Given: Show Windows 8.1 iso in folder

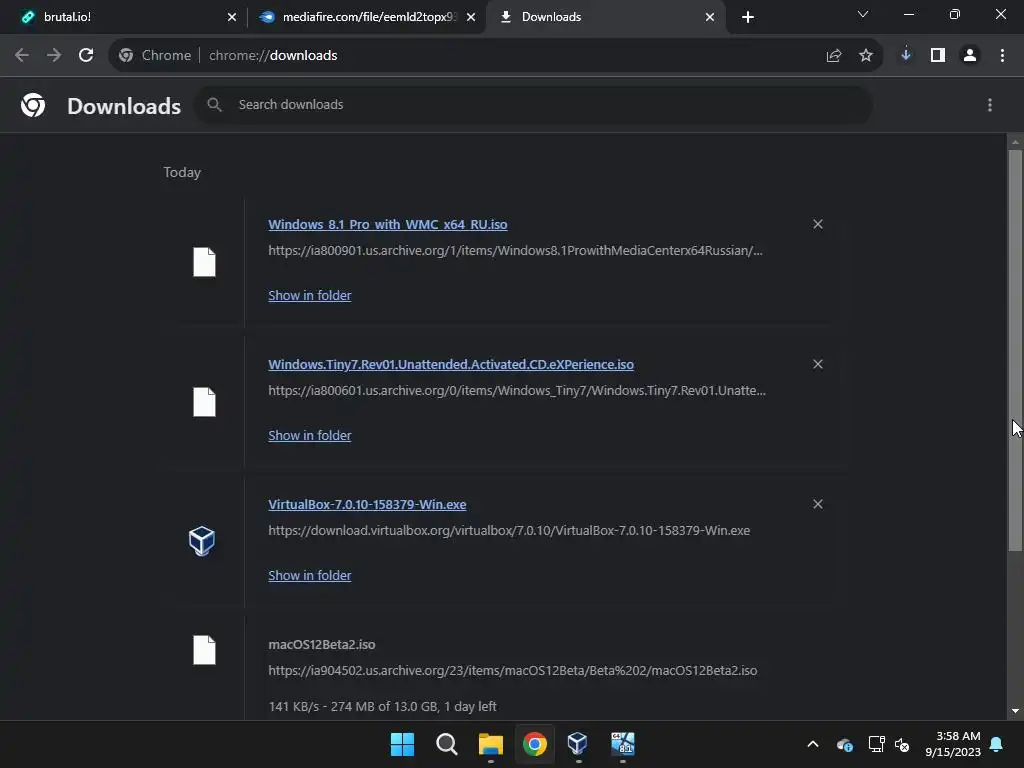Looking at the screenshot, I should pos(310,295).
